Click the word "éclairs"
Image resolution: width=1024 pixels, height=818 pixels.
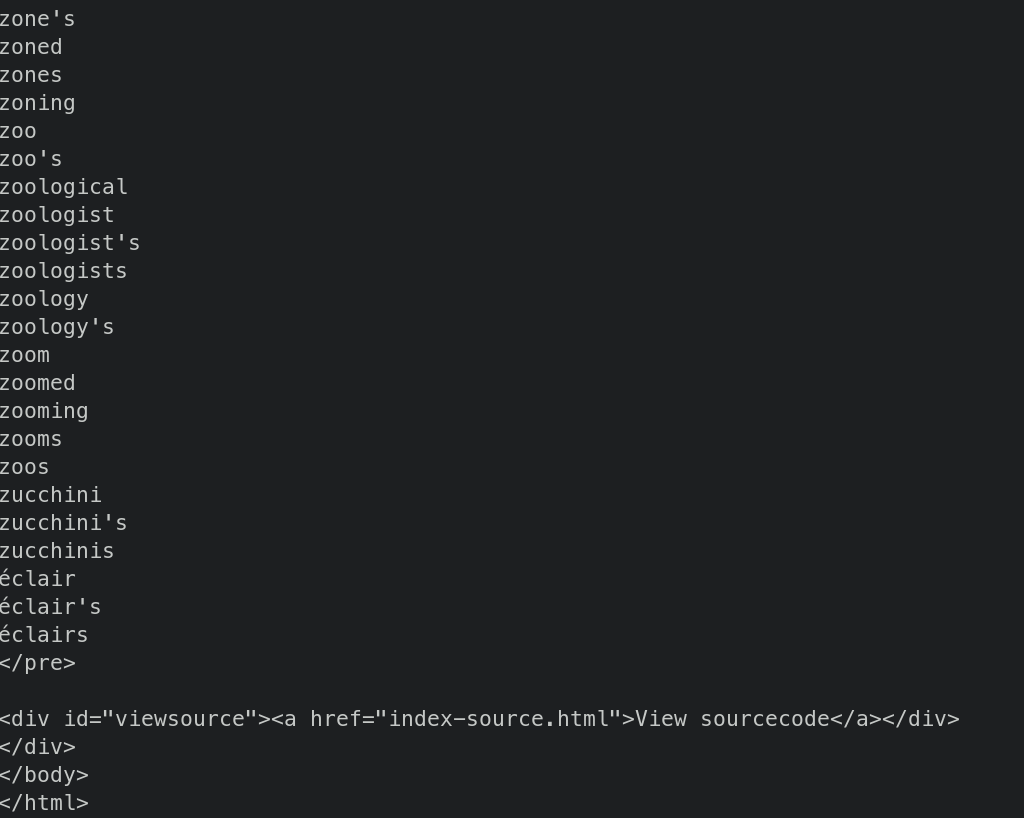click(x=44, y=635)
